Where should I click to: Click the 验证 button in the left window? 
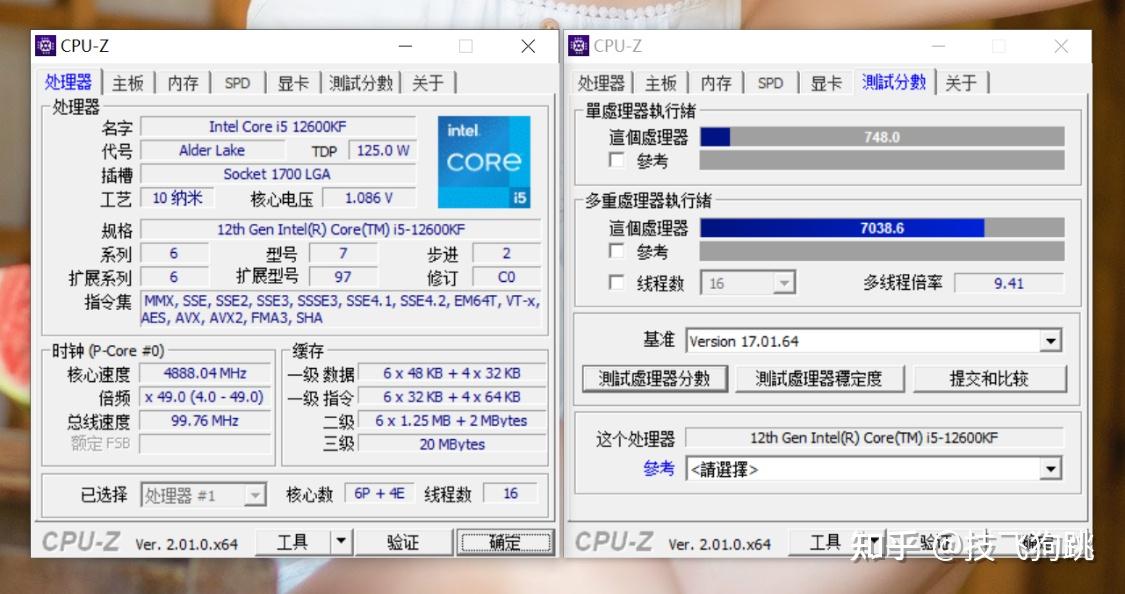403,542
